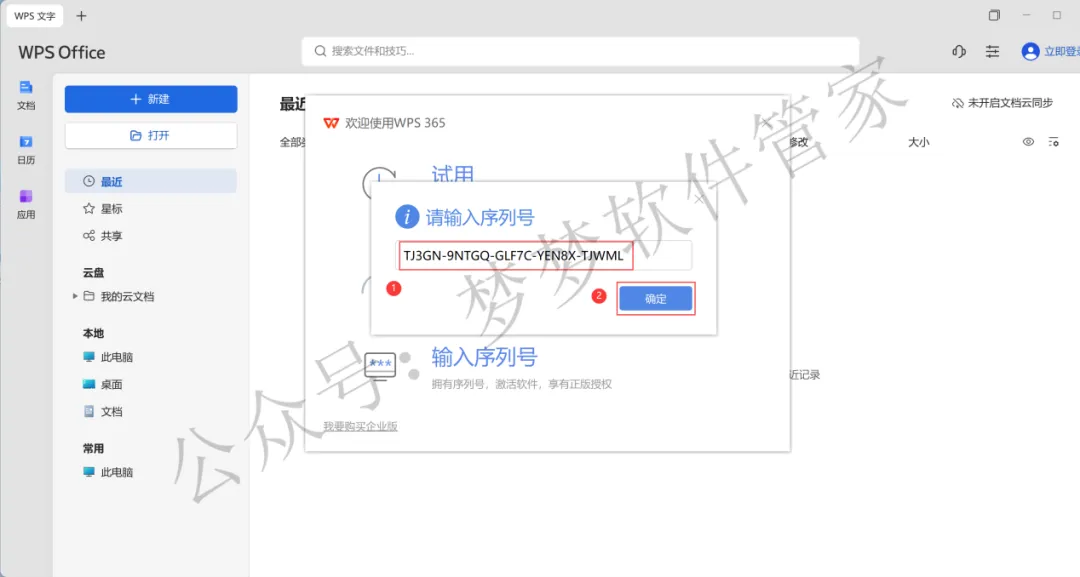The image size is (1080, 577).
Task: Open the 文档 section in left rail
Action: pos(26,95)
